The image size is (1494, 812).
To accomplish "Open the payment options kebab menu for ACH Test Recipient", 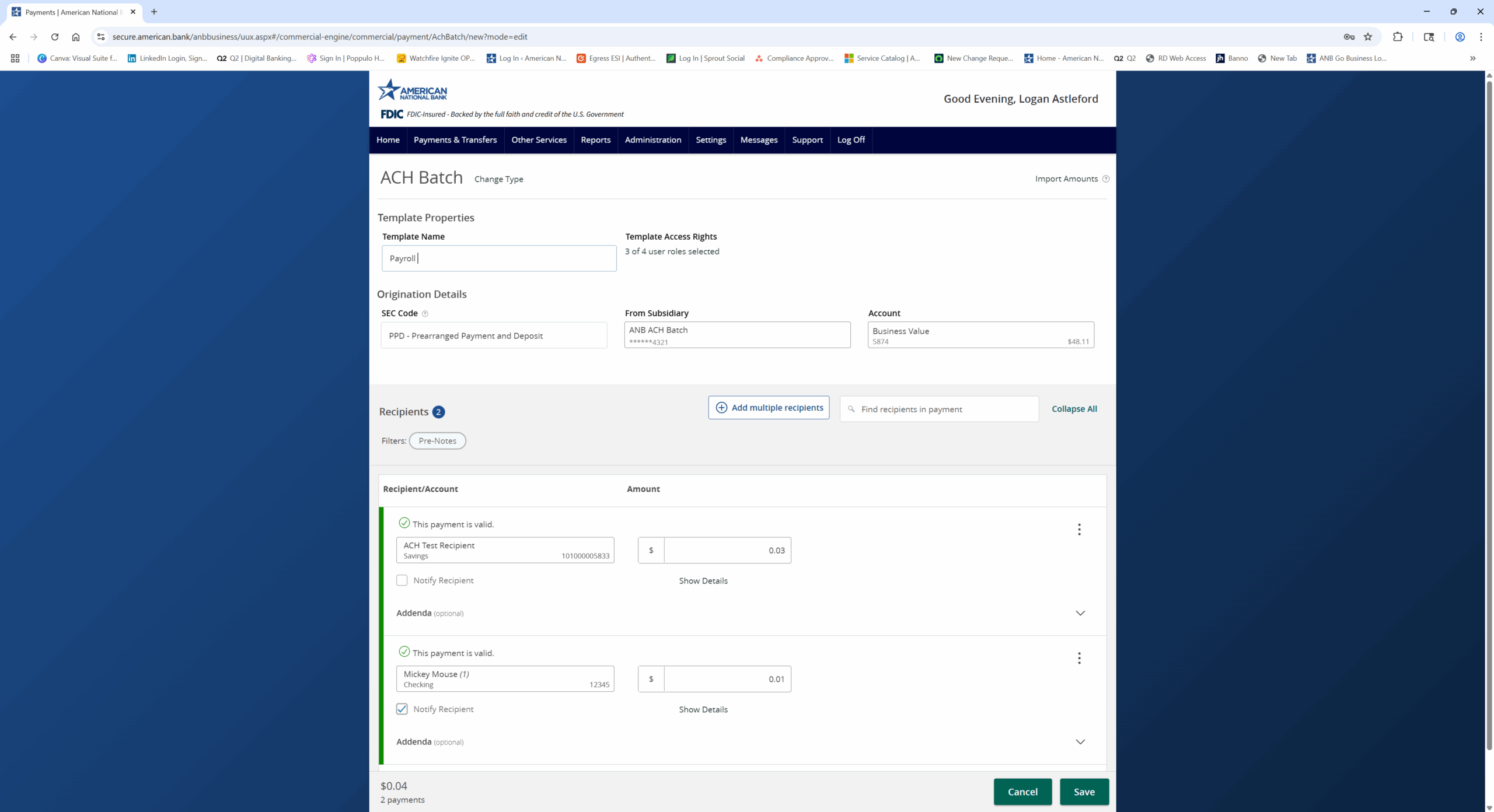I will 1079,530.
